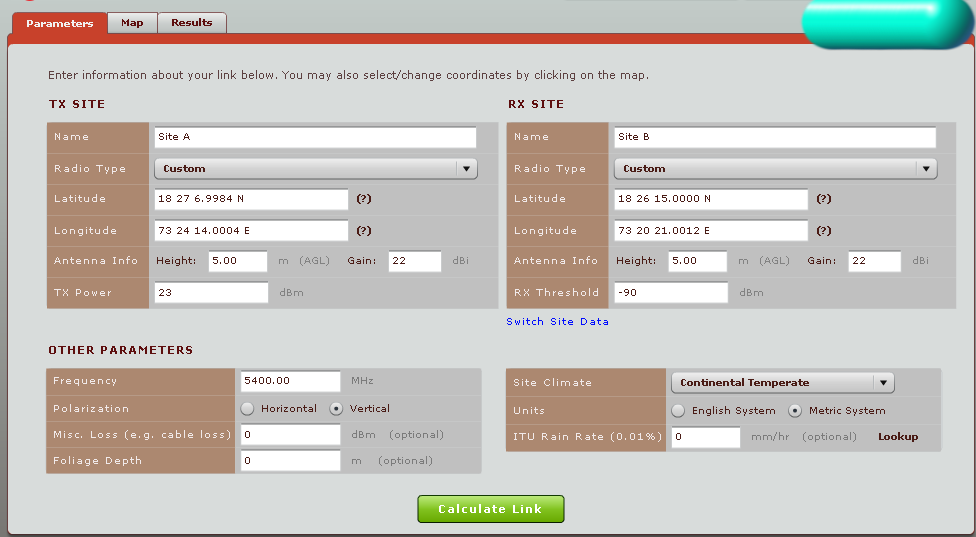Click the TX SITE heading text
Screen dimensions: 976x537
[x=77, y=104]
